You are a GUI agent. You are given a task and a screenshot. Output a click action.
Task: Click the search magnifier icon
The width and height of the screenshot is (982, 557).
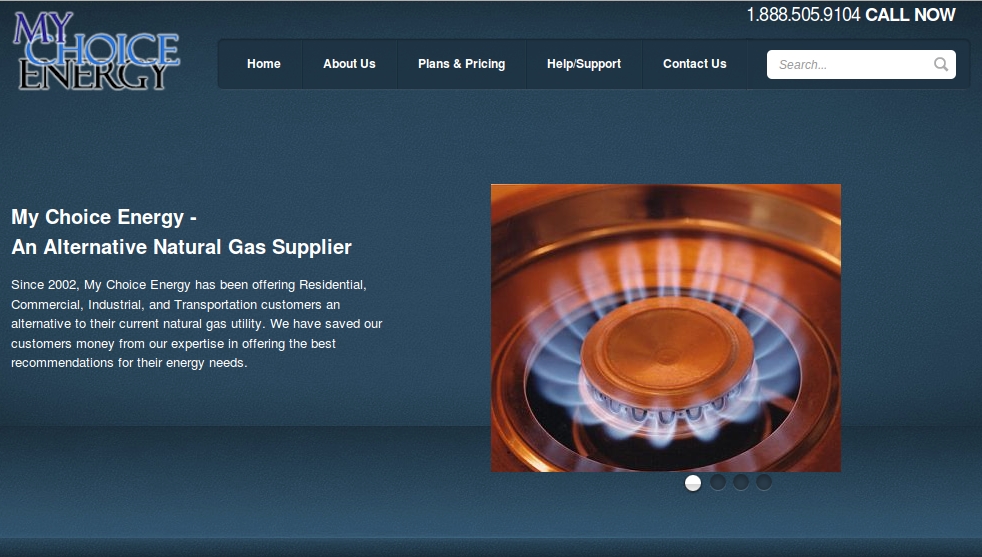point(941,64)
